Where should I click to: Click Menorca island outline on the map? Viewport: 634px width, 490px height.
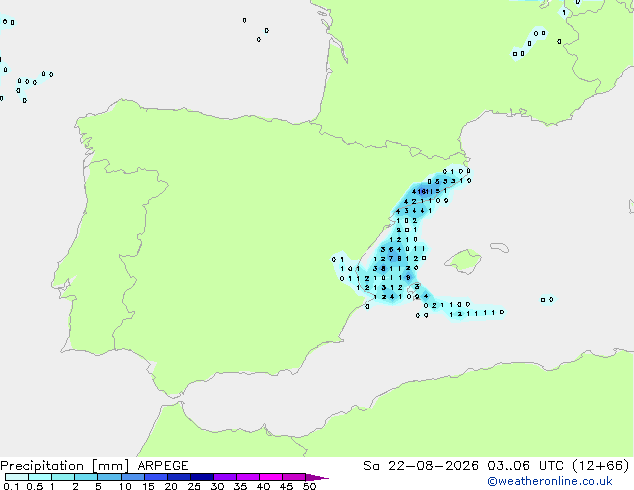[500, 247]
